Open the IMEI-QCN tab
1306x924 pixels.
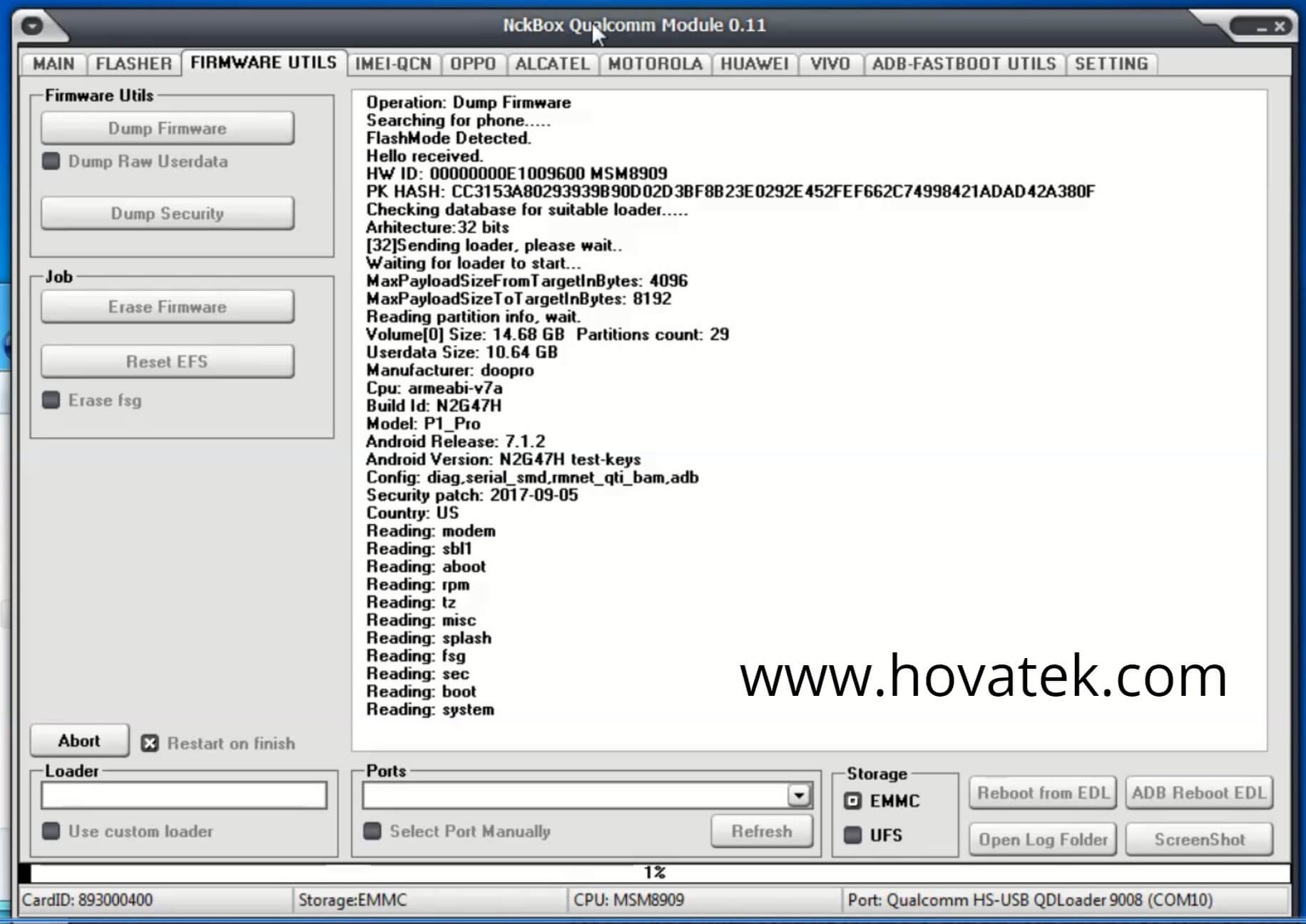pos(393,64)
